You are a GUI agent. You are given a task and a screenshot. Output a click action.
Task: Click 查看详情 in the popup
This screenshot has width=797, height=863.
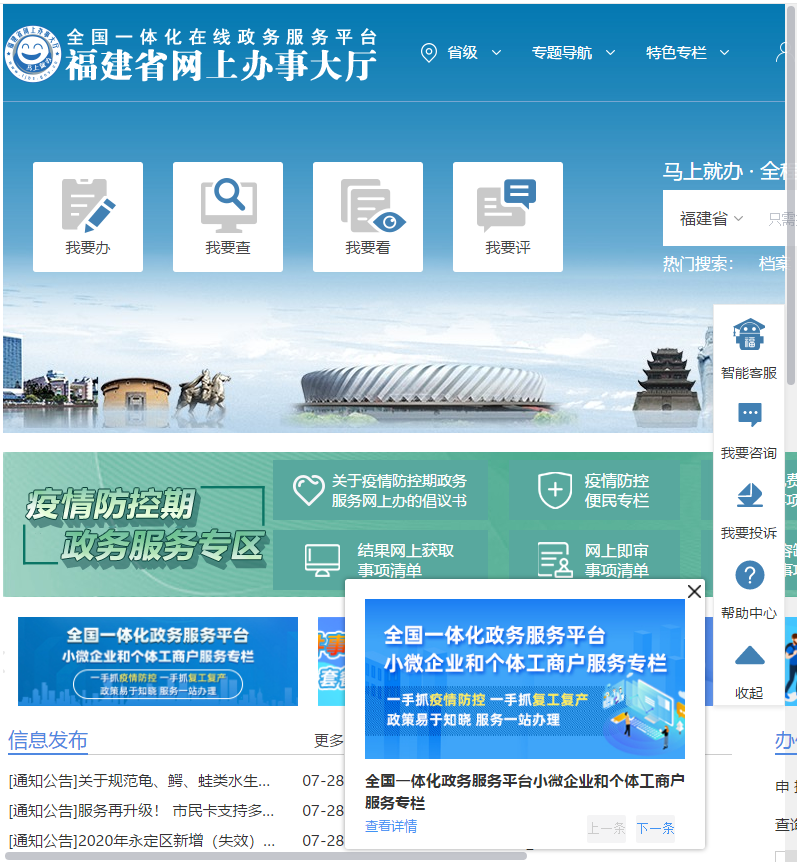tap(391, 826)
